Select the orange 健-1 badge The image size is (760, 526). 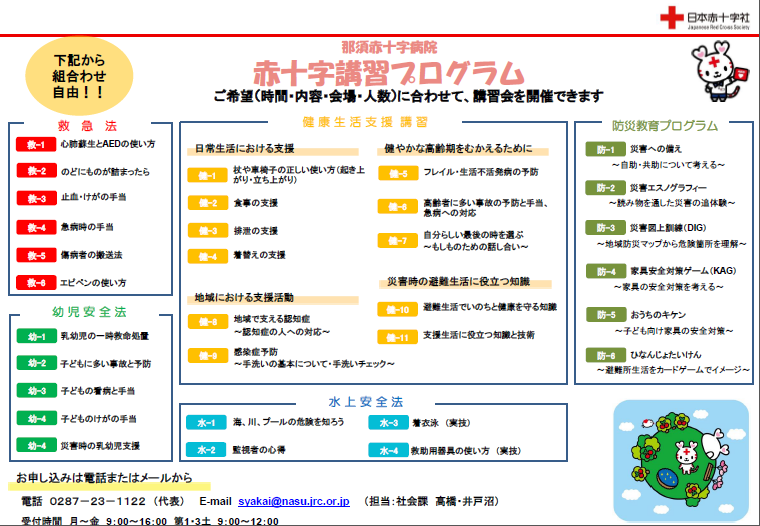click(207, 175)
